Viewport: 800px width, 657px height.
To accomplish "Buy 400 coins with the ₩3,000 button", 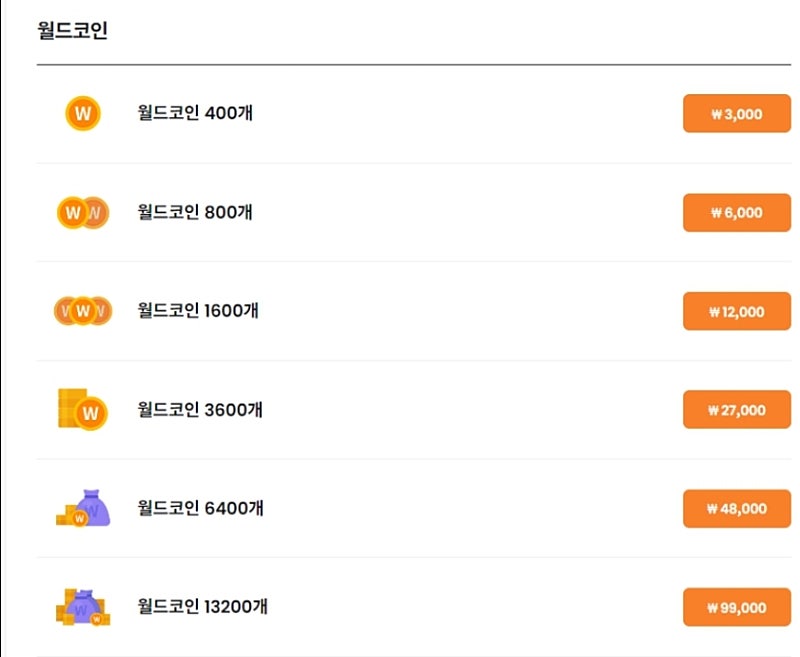I will [737, 113].
